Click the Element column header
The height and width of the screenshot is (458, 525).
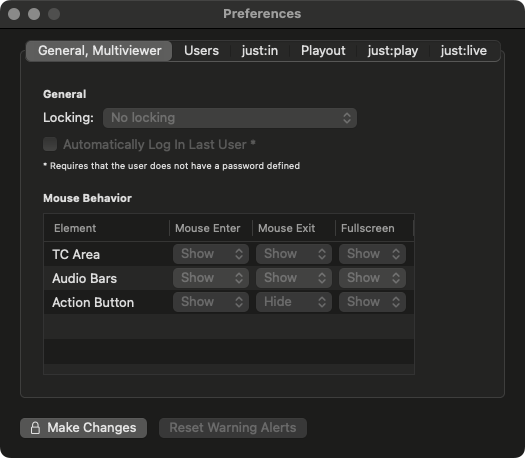coord(106,228)
